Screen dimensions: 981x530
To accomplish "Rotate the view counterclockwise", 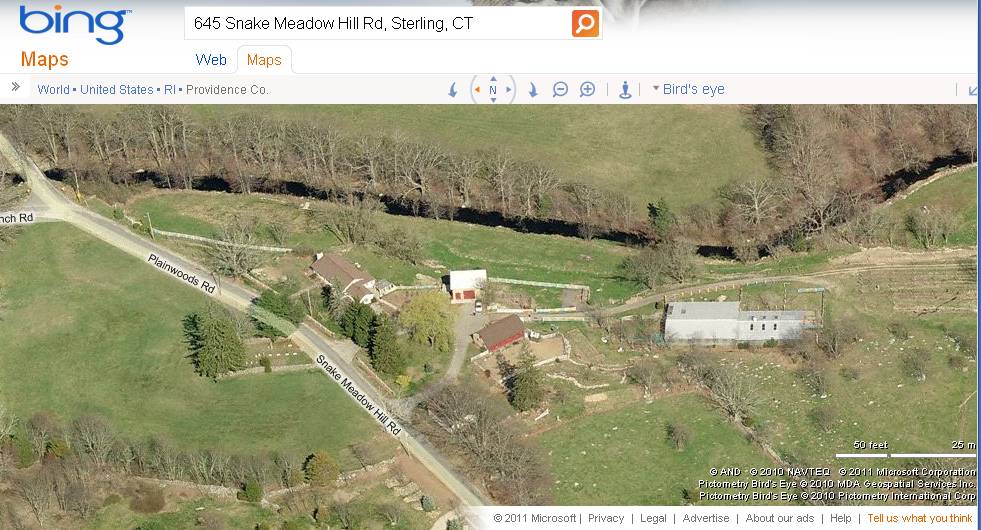I will (453, 89).
